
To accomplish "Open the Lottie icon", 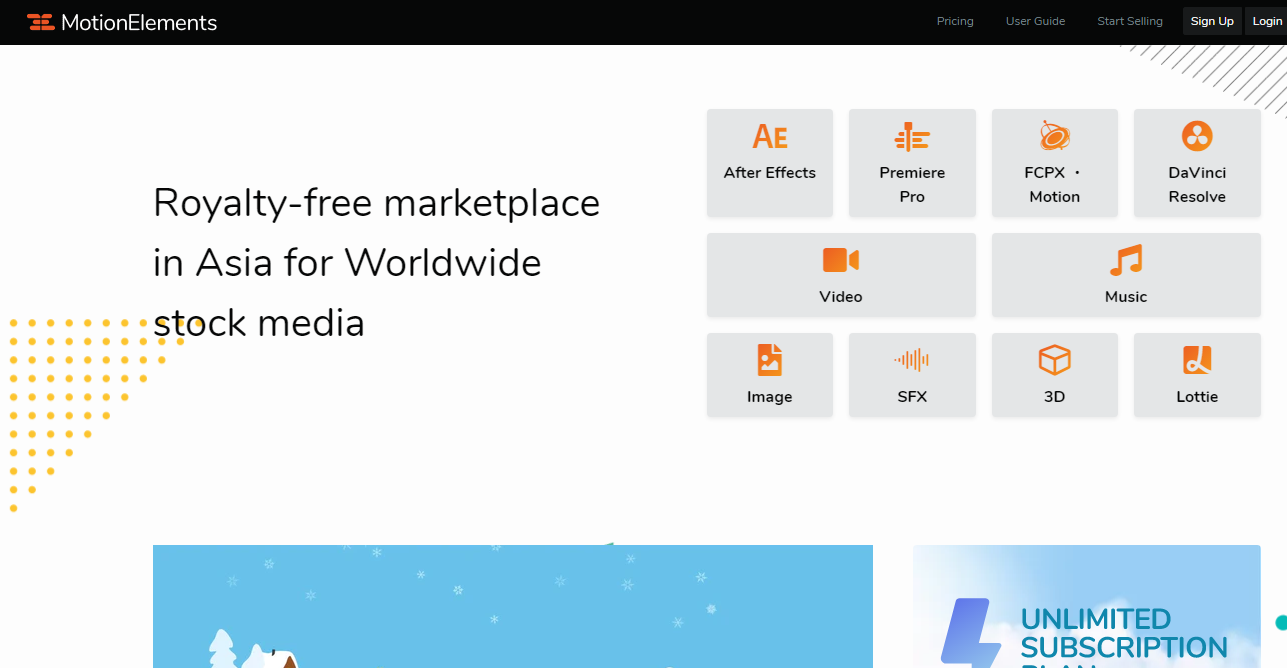I will click(x=1197, y=360).
